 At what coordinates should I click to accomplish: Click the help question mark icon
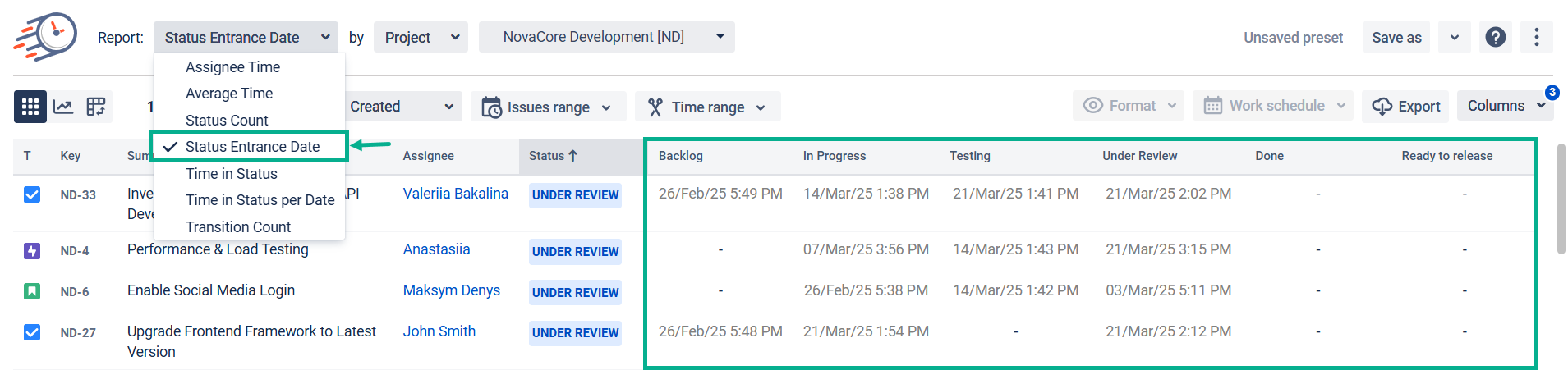pyautogui.click(x=1496, y=37)
